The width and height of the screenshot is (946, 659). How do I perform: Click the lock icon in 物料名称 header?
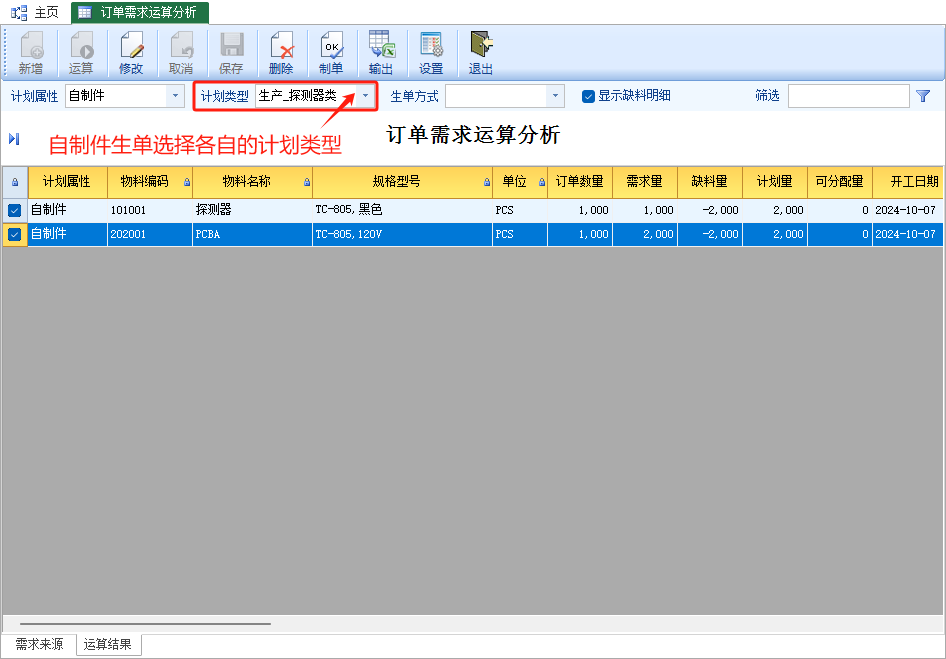click(x=307, y=182)
